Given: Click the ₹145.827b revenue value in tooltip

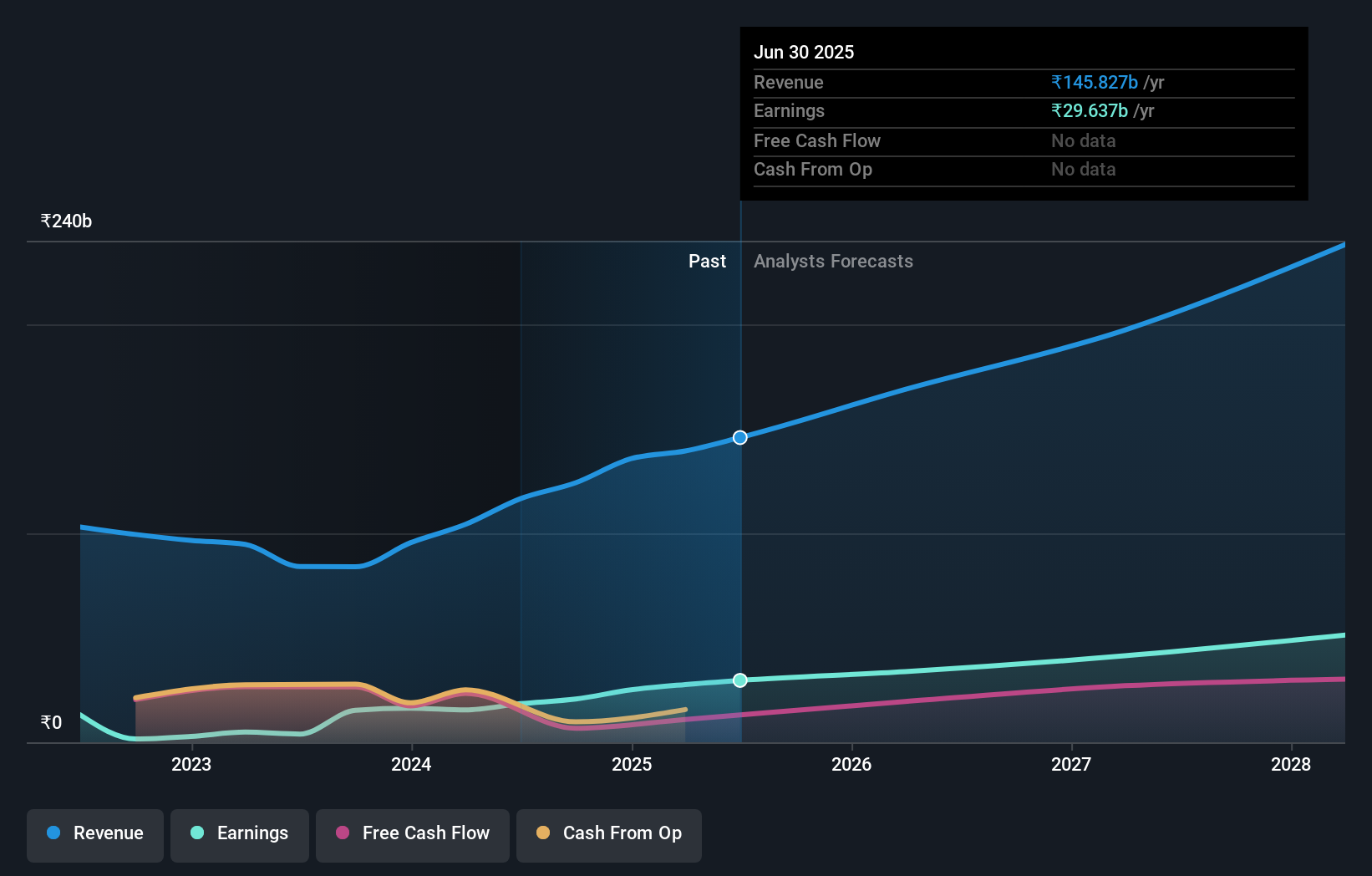Looking at the screenshot, I should [1095, 83].
